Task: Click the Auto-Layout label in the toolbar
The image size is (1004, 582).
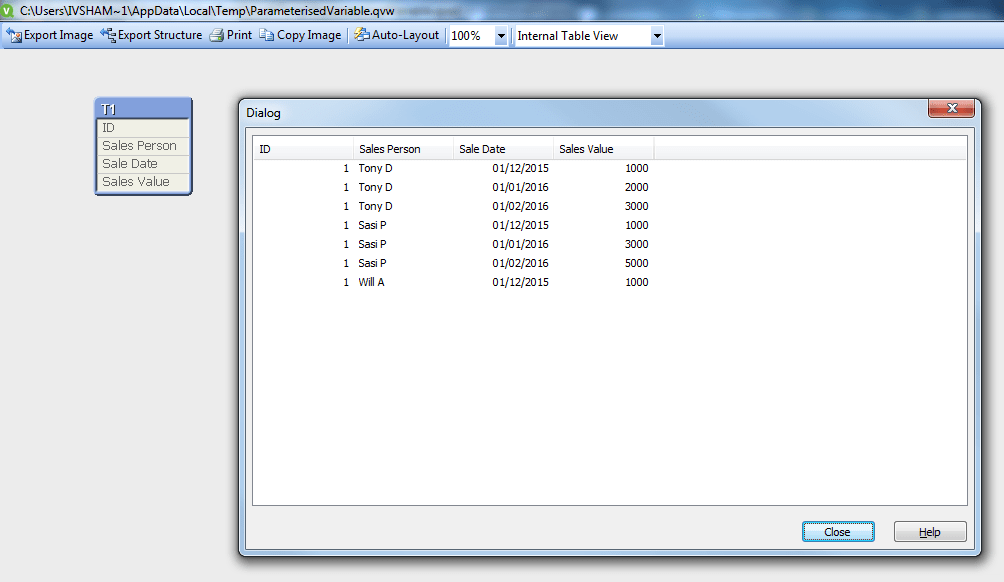Action: 405,35
